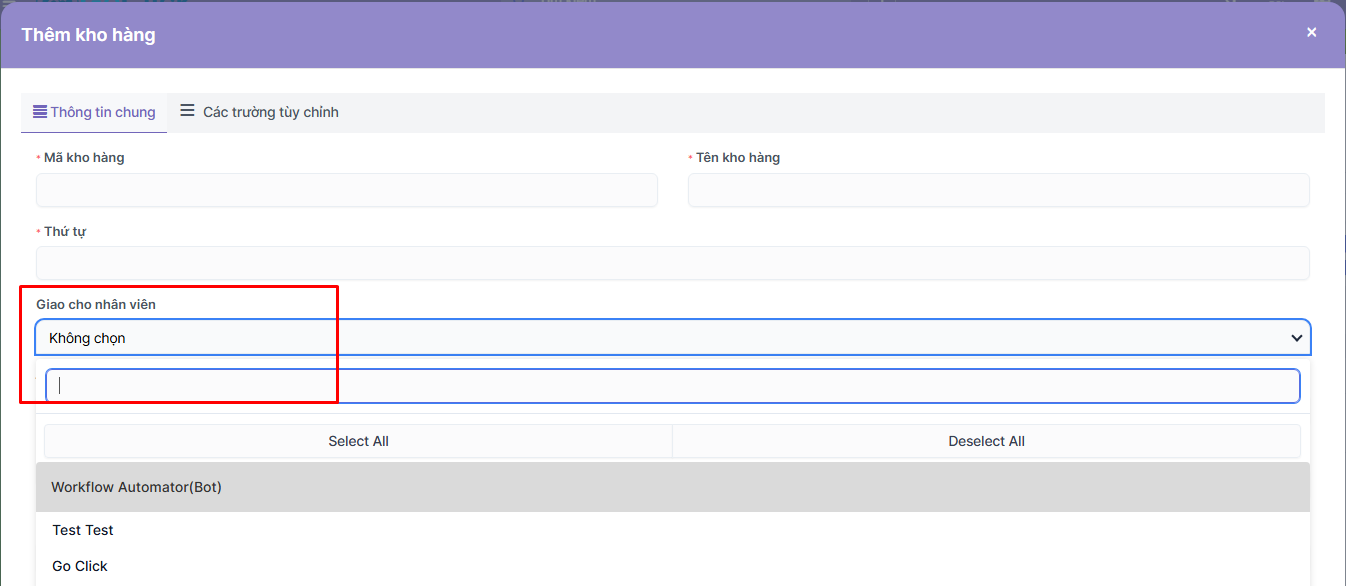Open the Các trường tùy chỉnh tab
This screenshot has width=1346, height=586.
[x=270, y=112]
